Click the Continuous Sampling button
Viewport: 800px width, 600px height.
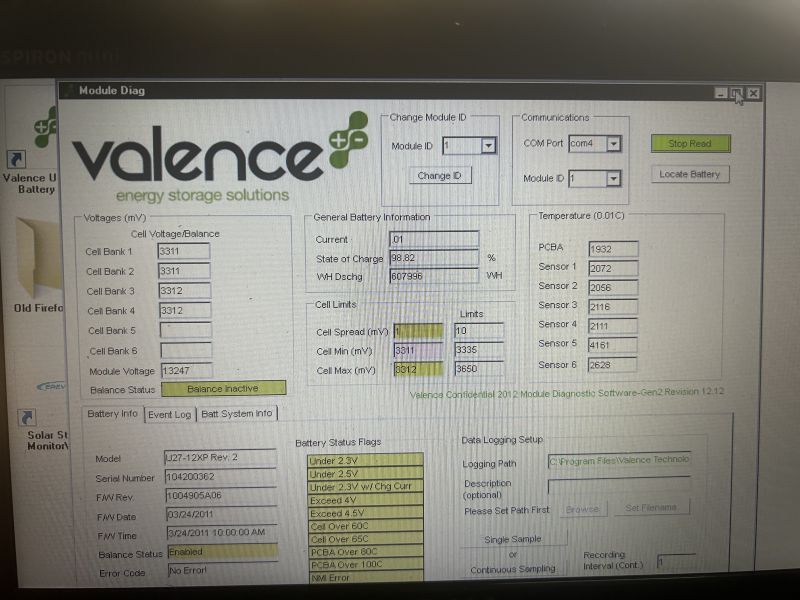click(513, 569)
